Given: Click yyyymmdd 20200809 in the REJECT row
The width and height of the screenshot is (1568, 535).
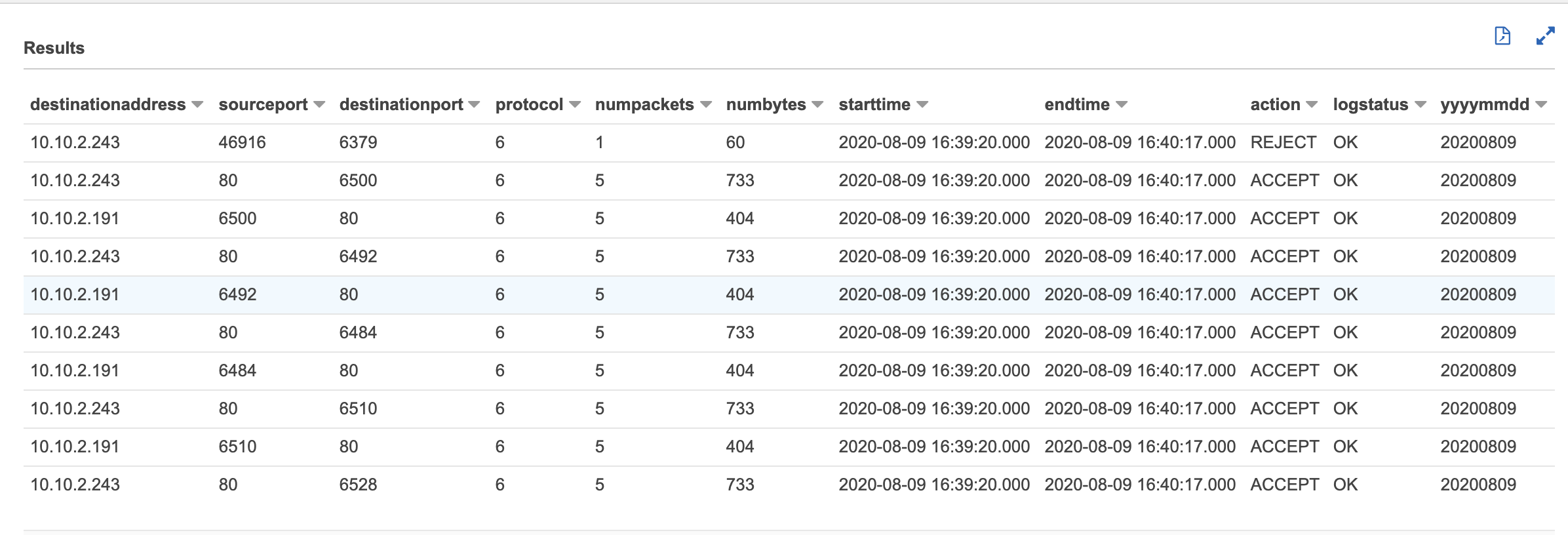Looking at the screenshot, I should click(1478, 142).
